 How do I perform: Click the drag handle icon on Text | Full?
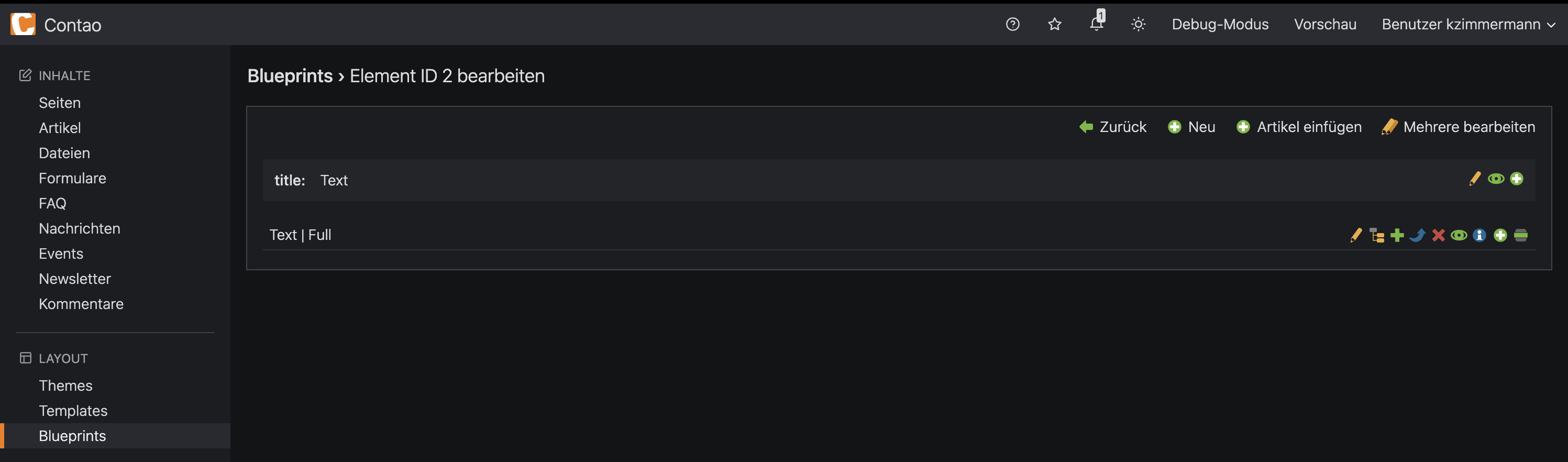[x=1520, y=236]
